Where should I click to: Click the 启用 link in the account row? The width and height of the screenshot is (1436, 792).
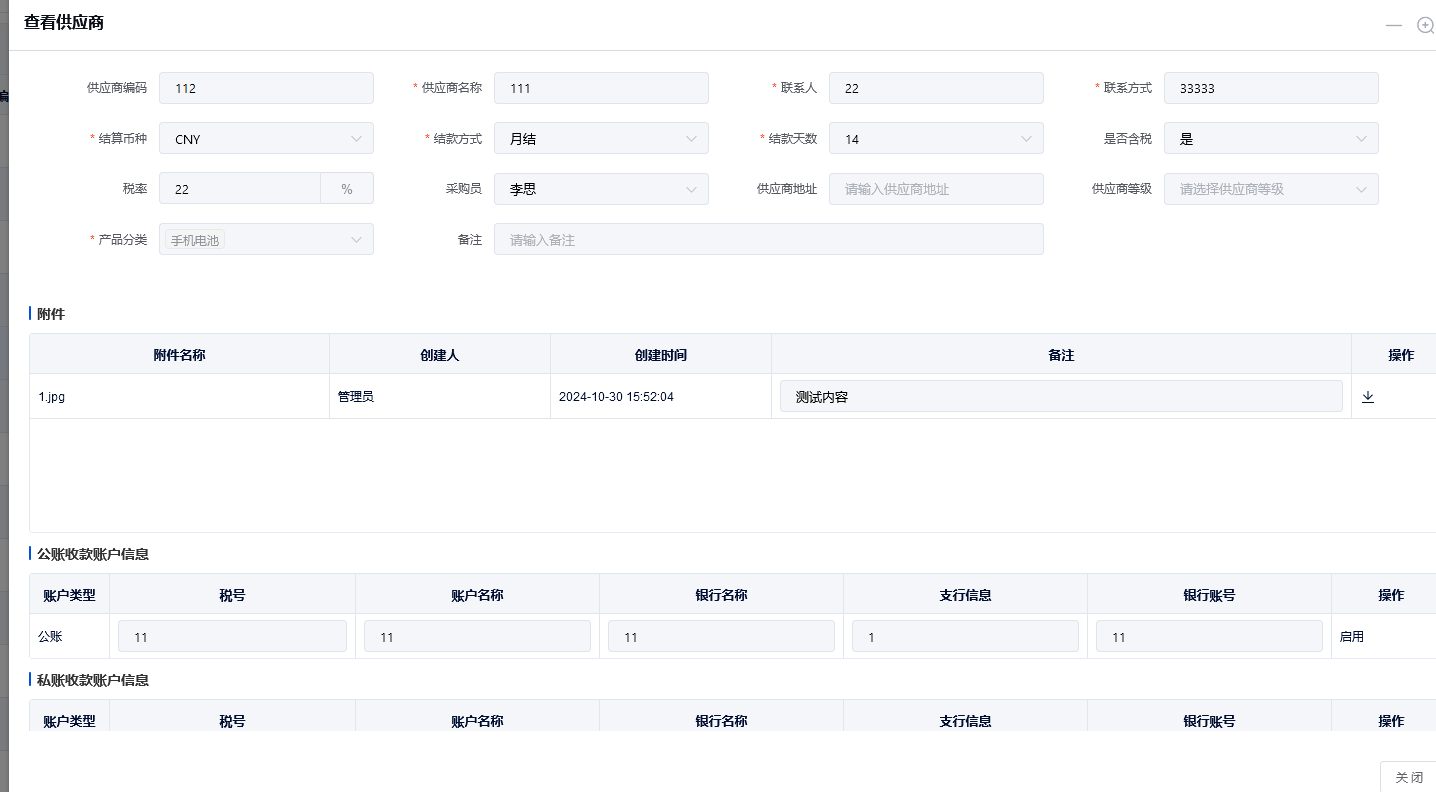[x=1351, y=635]
